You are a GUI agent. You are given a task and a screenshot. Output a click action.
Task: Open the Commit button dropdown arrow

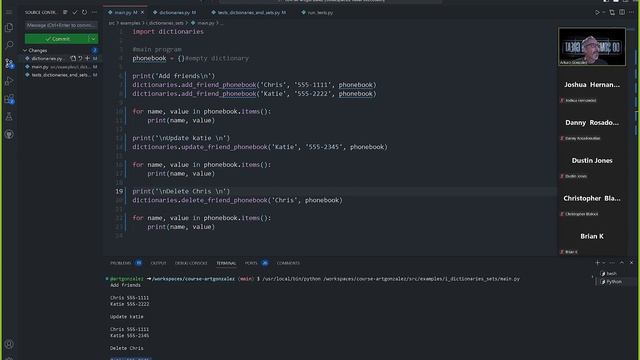pyautogui.click(x=93, y=39)
